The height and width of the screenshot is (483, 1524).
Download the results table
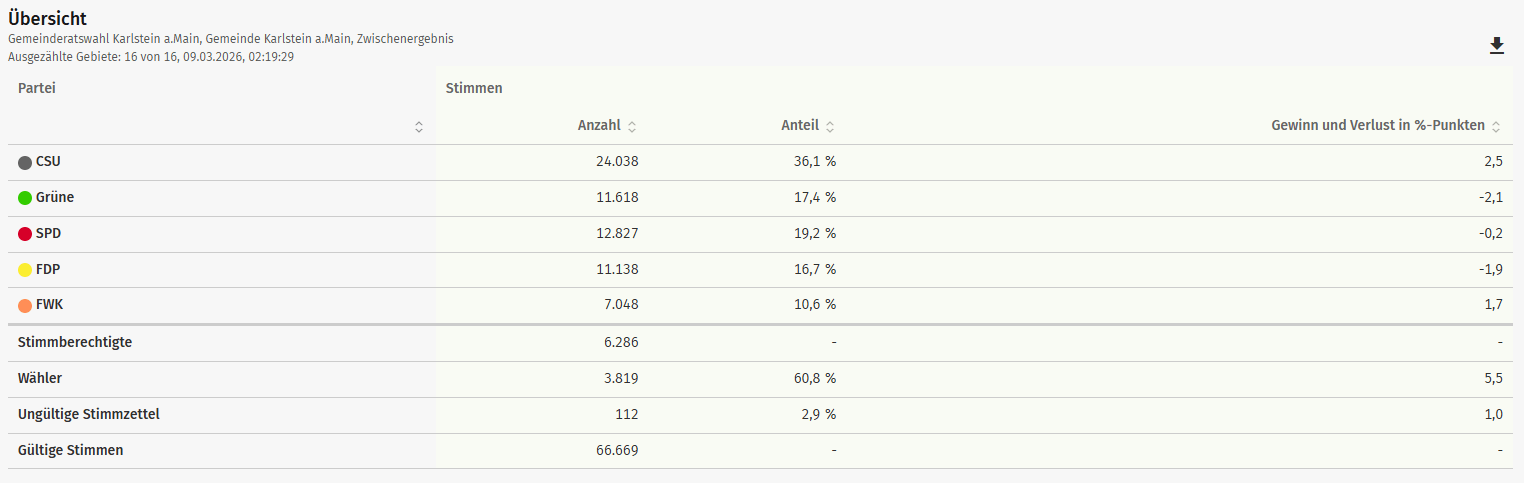1496,46
